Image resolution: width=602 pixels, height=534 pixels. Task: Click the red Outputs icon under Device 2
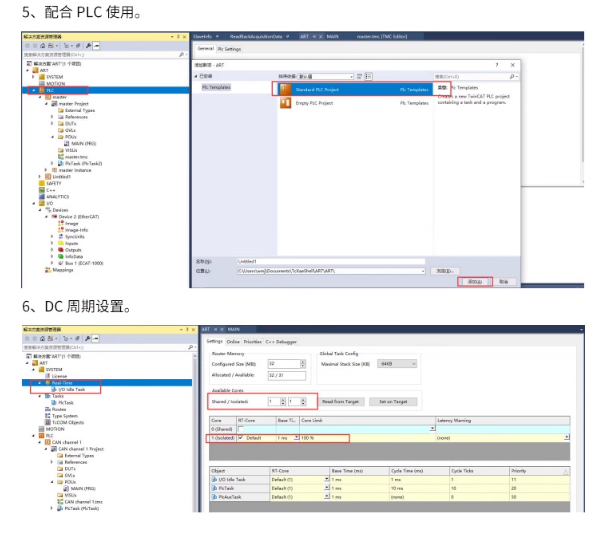[x=61, y=250]
